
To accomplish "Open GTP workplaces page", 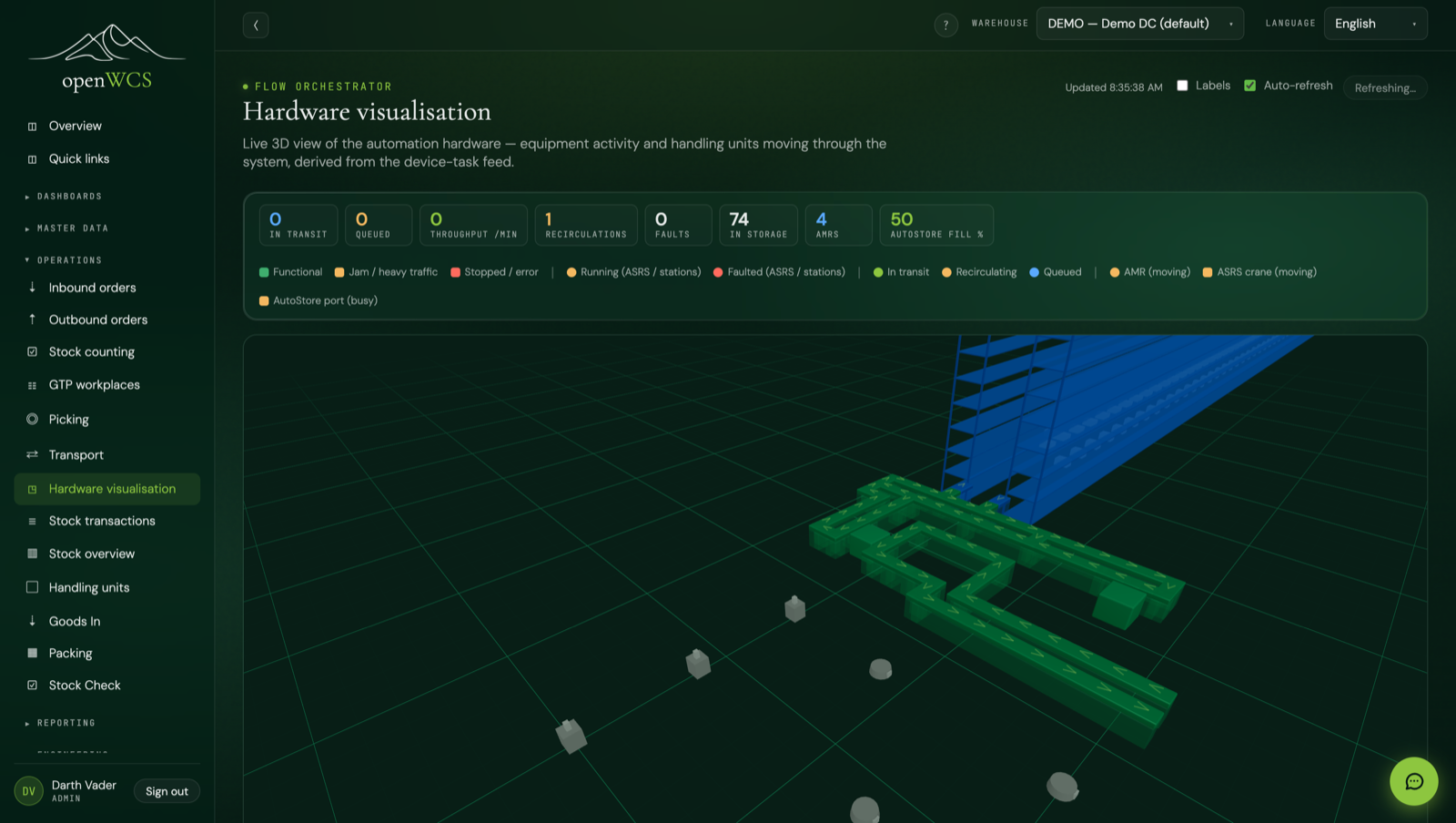I will (107, 385).
